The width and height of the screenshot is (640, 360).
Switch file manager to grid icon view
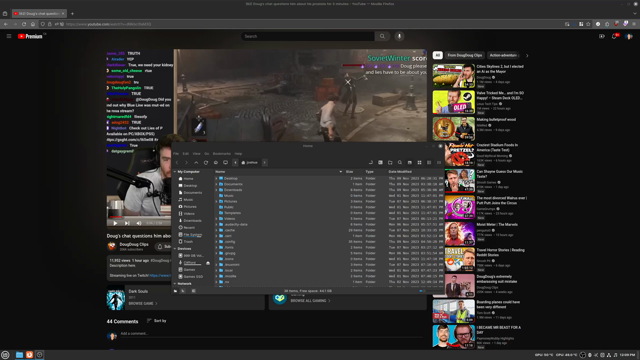(x=419, y=162)
